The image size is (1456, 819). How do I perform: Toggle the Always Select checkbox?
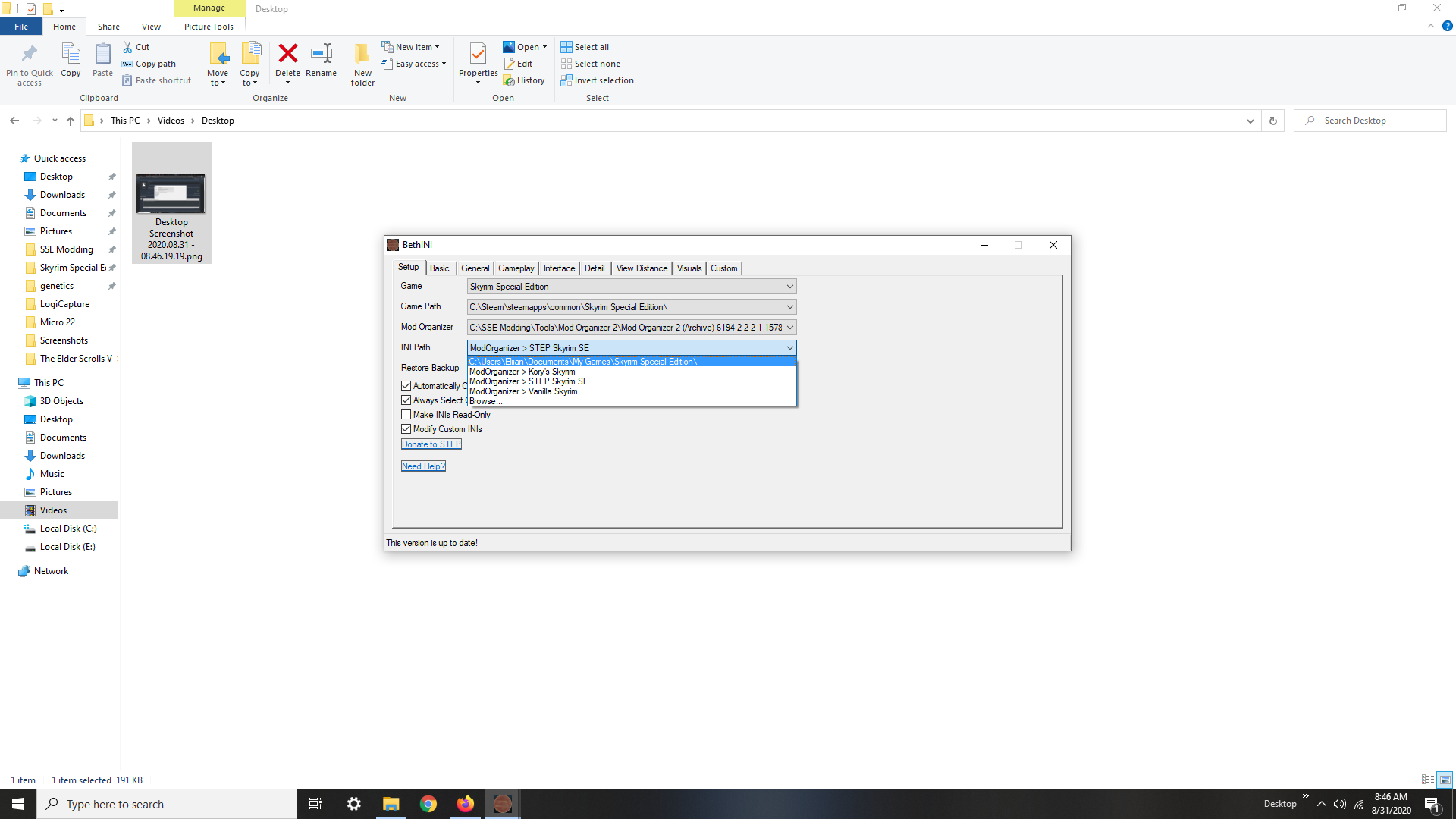(x=406, y=400)
